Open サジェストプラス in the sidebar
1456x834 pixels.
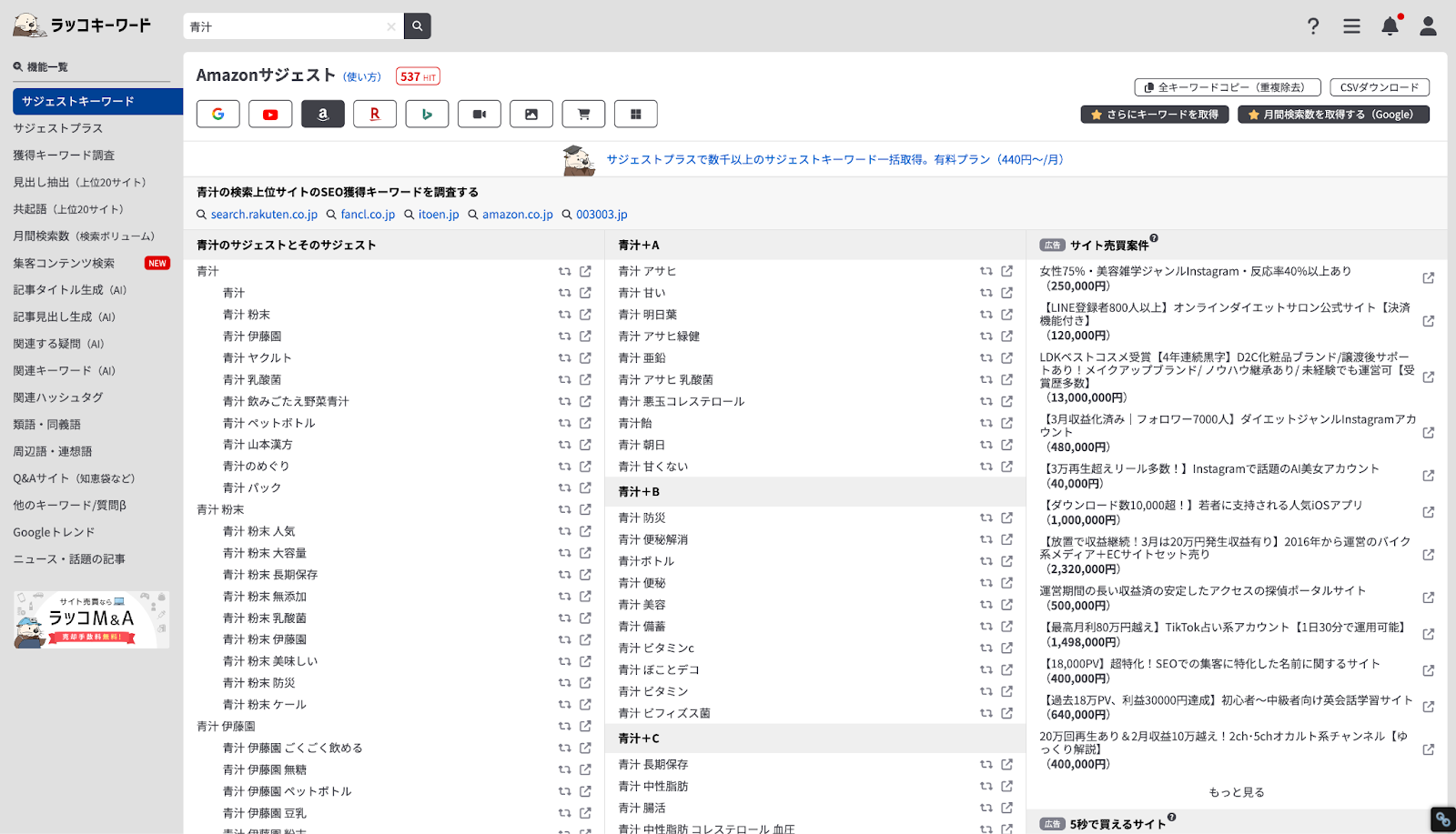(x=58, y=128)
